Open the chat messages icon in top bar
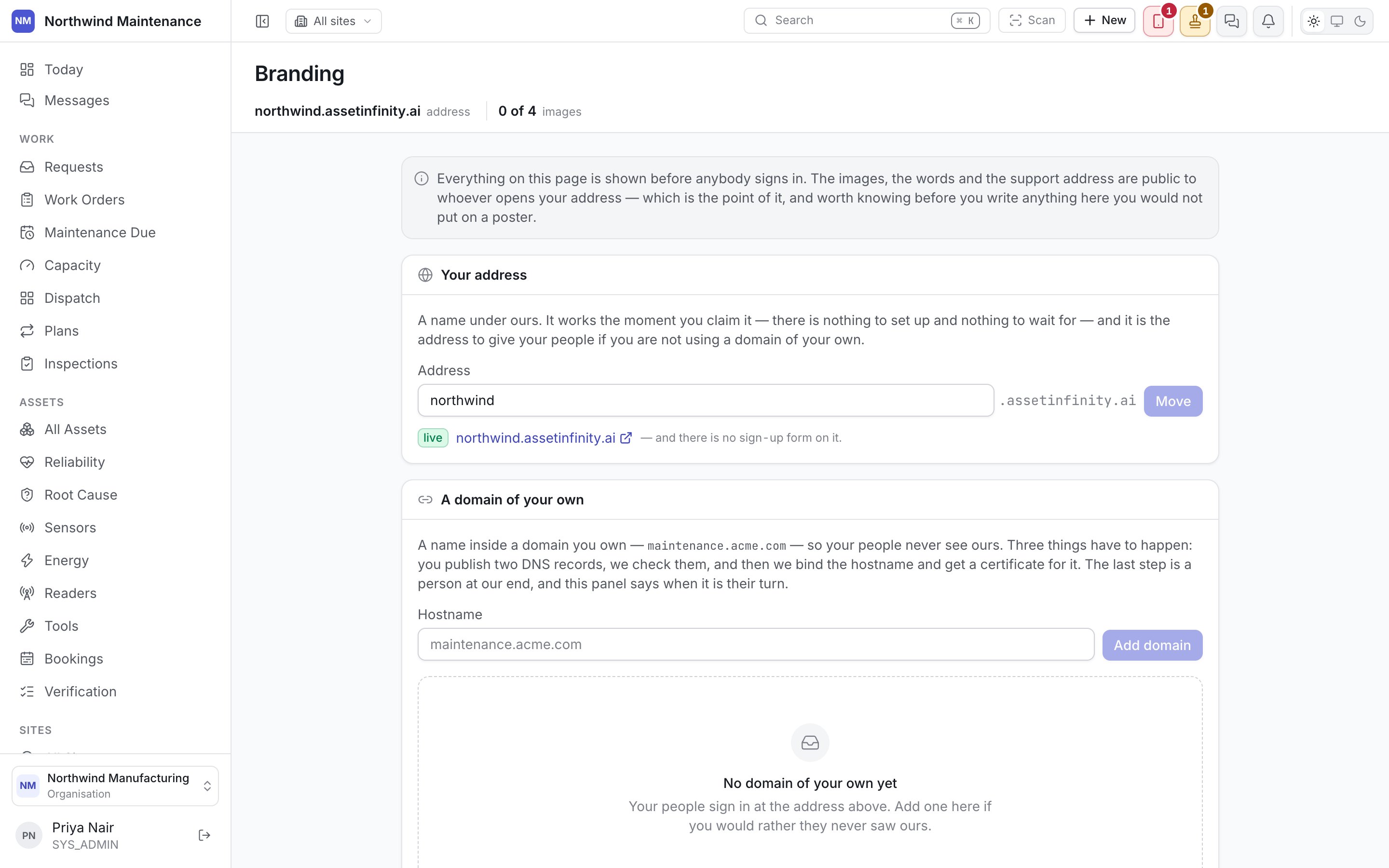 (1232, 21)
